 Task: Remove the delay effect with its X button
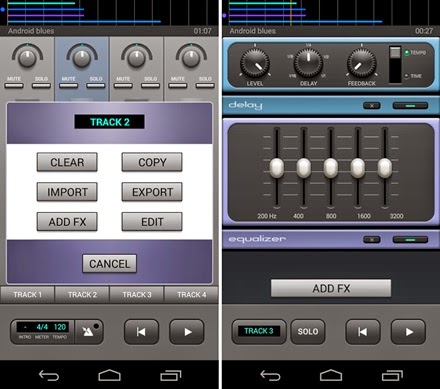point(372,106)
